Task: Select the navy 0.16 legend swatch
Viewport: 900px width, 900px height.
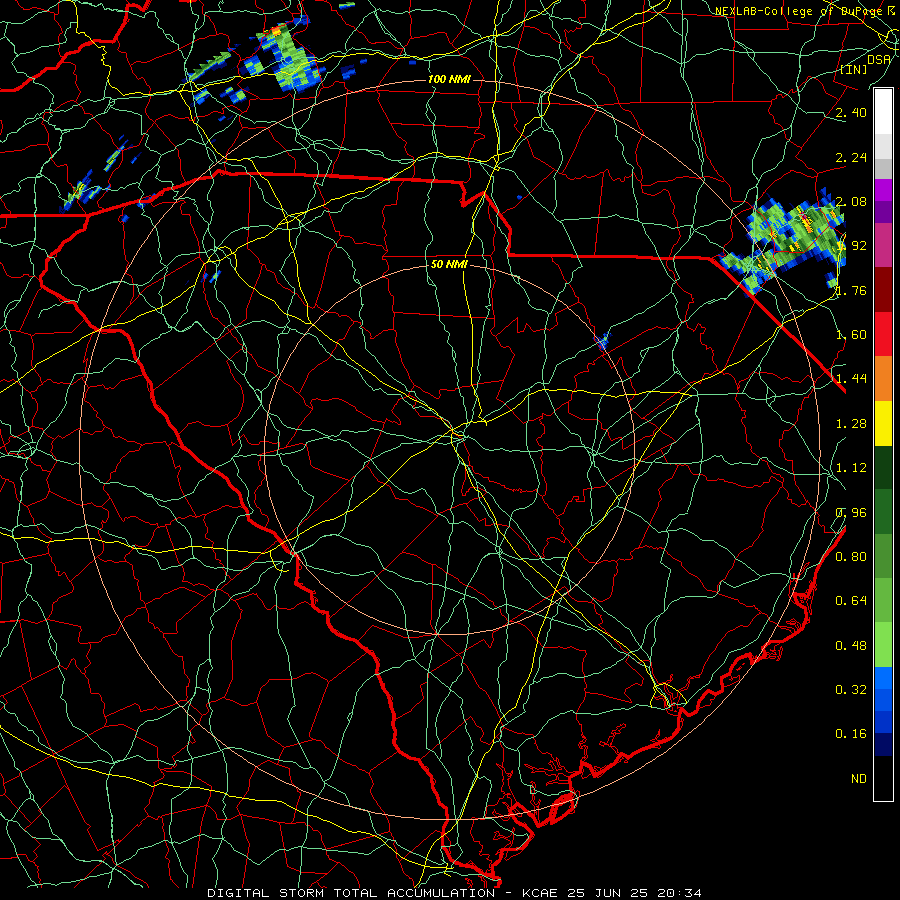Action: tap(883, 744)
